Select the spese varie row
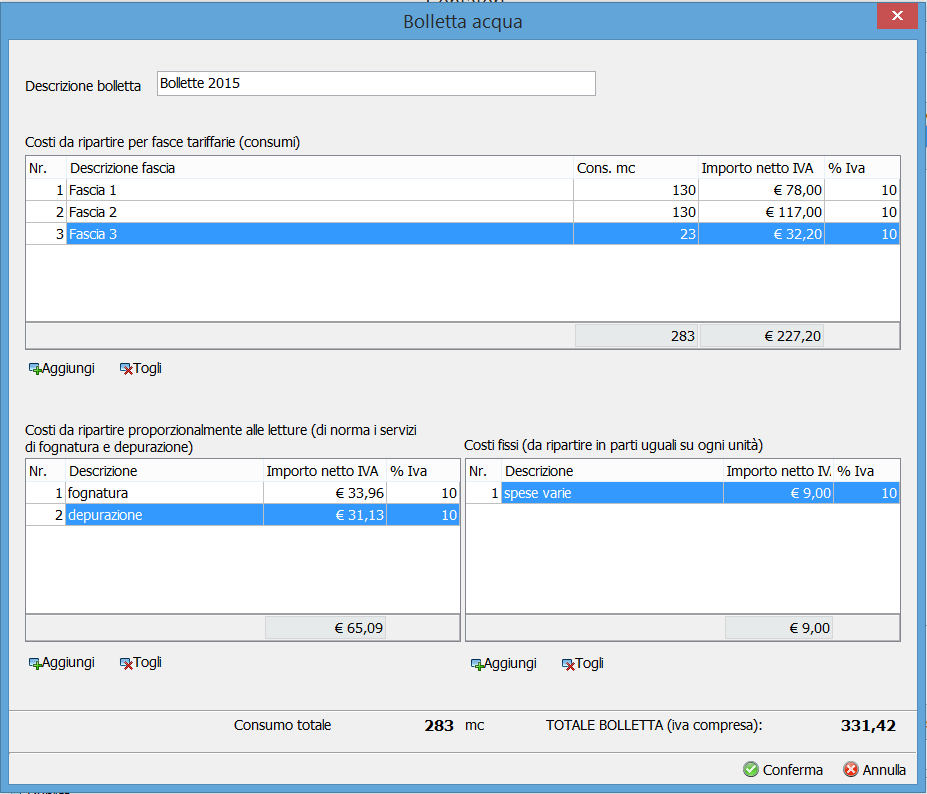The width and height of the screenshot is (927, 794). 683,493
